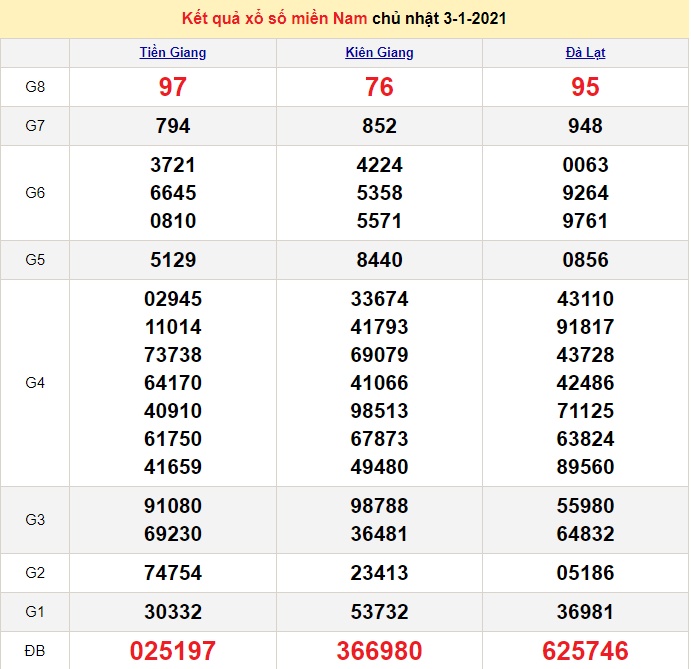Image resolution: width=691 pixels, height=669 pixels.
Task: Select the ĐB special prize row label
Action: (35, 652)
